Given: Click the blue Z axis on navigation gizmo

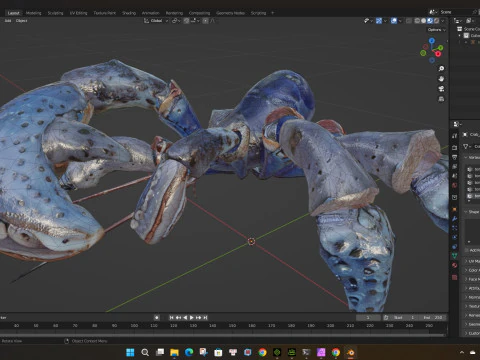Looking at the screenshot, I should pos(432,41).
